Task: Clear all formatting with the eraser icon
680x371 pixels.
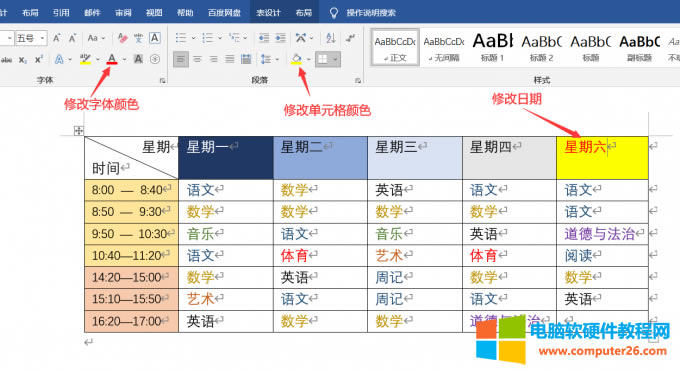Action: tap(122, 38)
